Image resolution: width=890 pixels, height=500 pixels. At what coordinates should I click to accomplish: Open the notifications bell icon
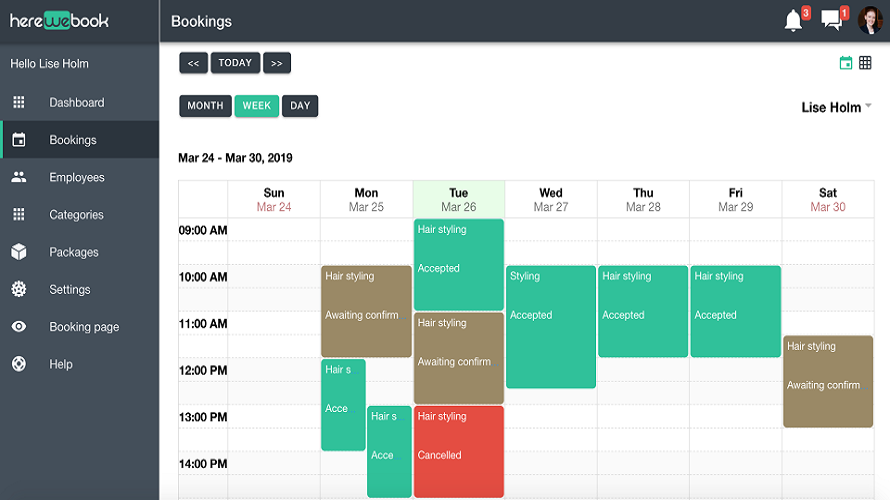[x=794, y=21]
